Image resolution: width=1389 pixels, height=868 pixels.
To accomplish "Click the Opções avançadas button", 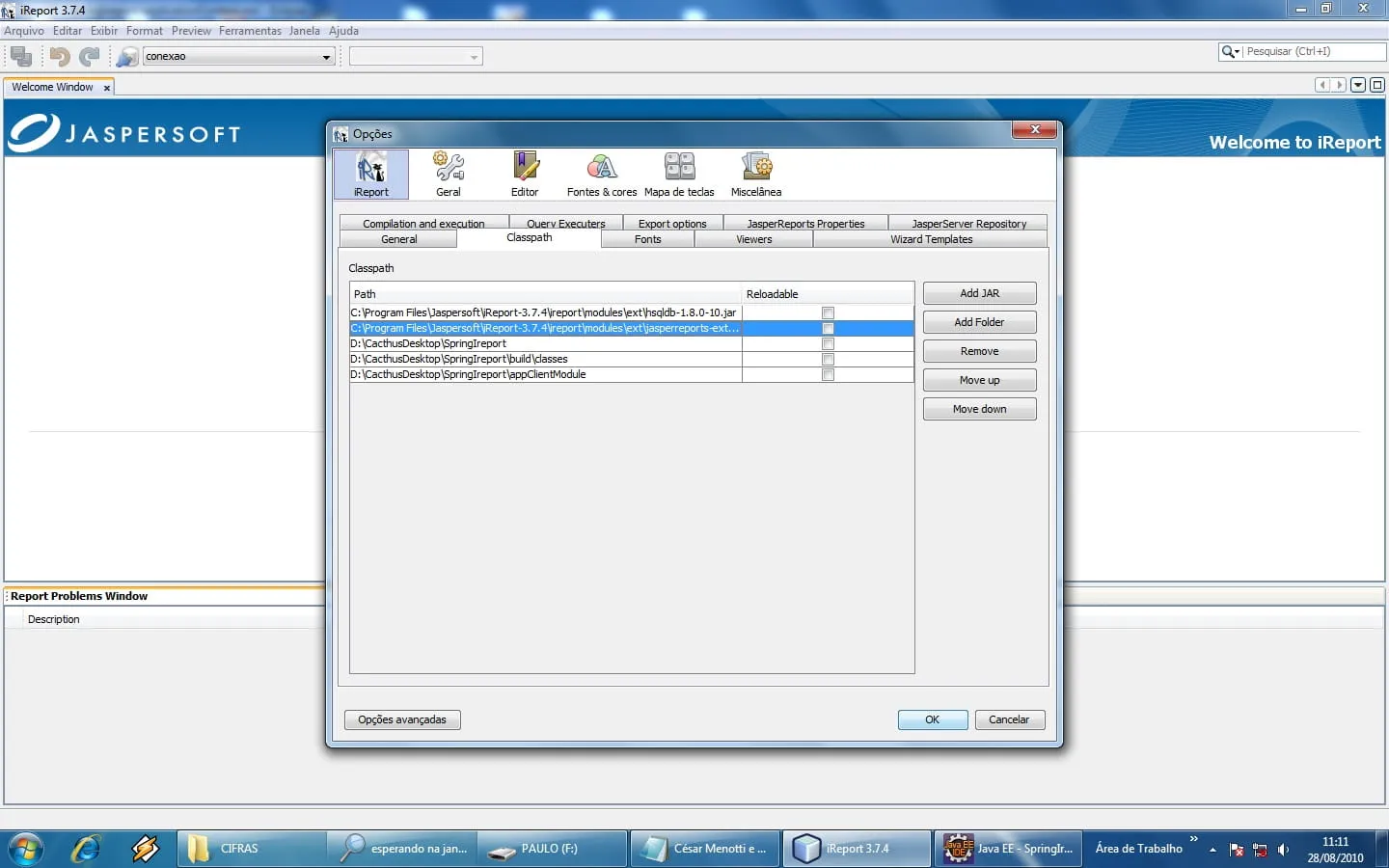I will 402,719.
